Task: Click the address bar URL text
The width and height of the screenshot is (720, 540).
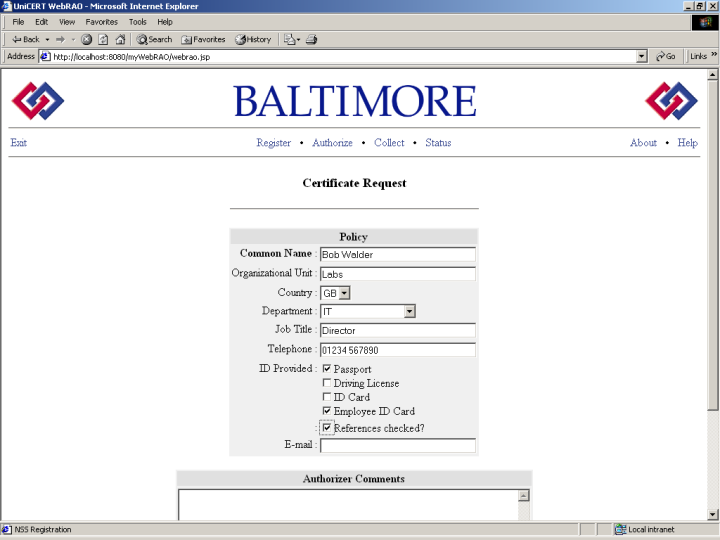Action: [132, 57]
